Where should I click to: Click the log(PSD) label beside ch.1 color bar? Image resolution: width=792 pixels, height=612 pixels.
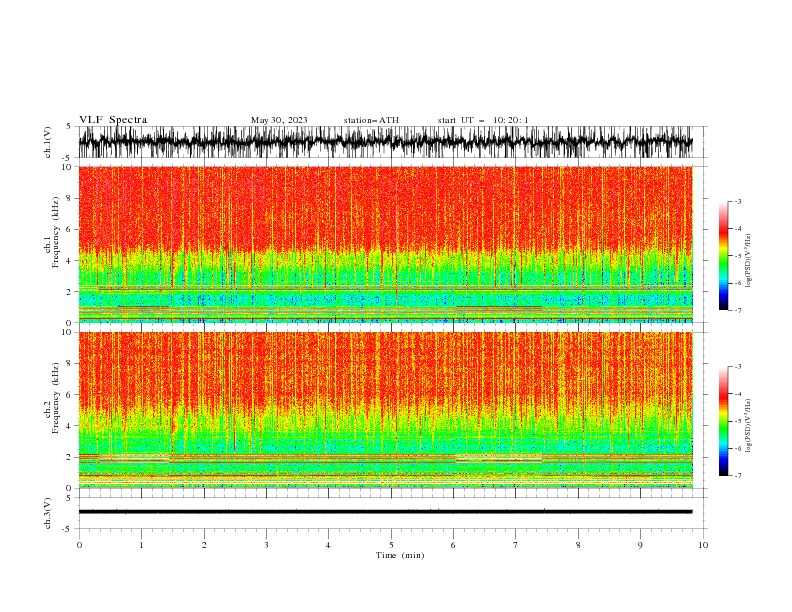[748, 261]
